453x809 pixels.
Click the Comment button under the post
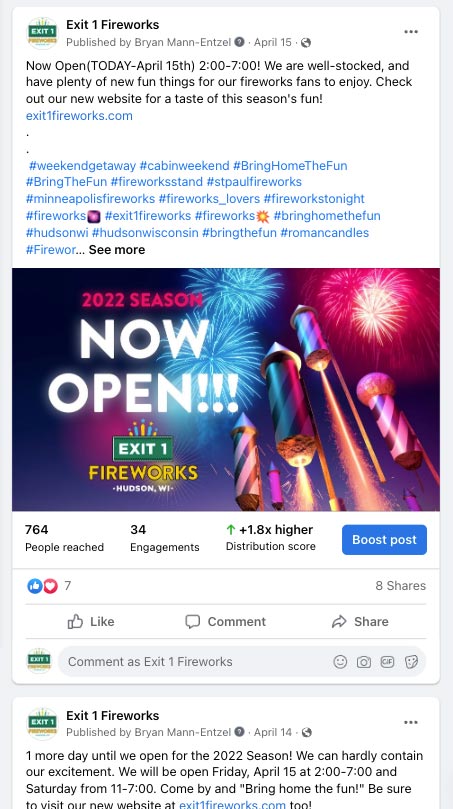[225, 622]
